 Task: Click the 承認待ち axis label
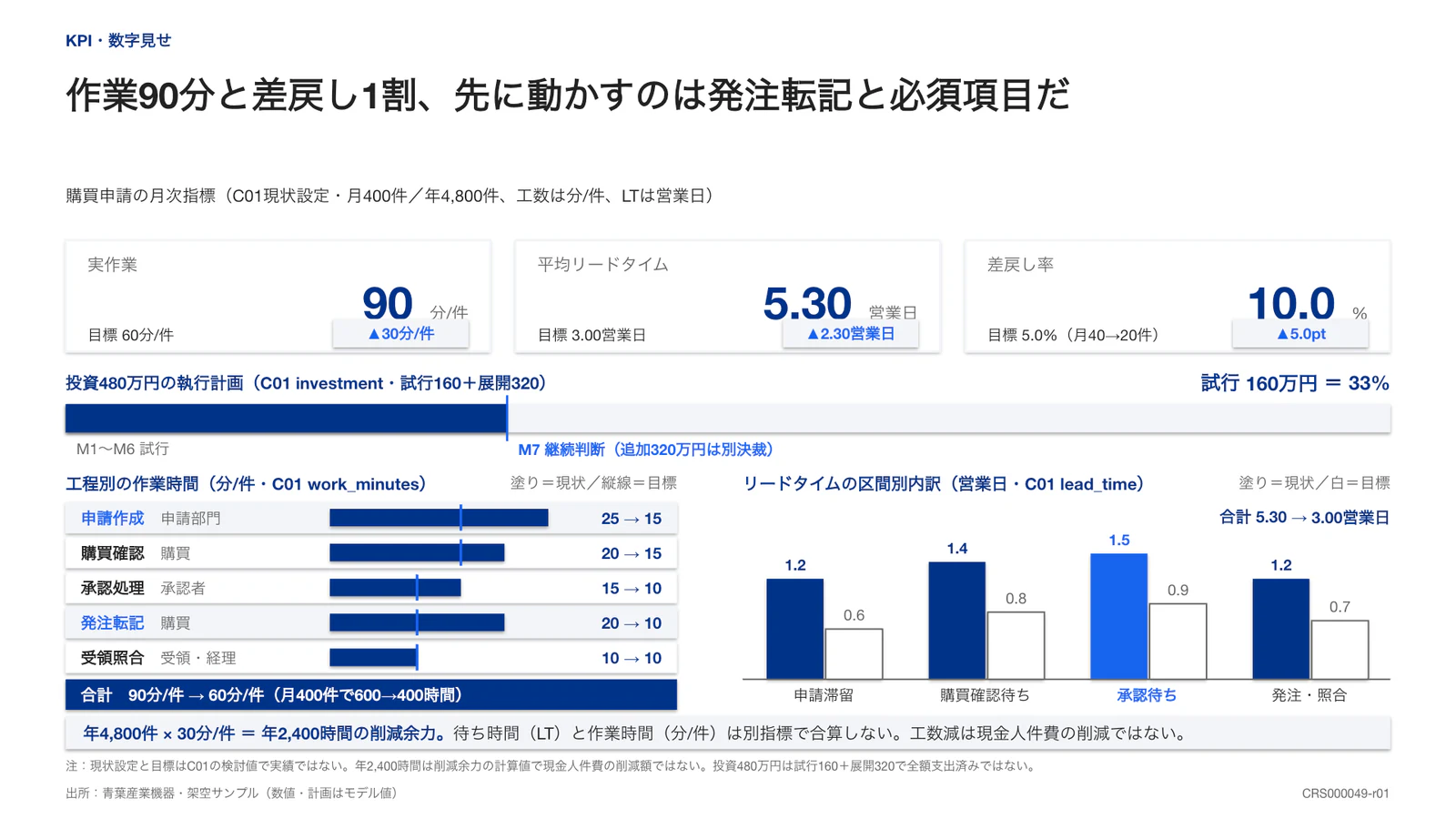(1147, 695)
